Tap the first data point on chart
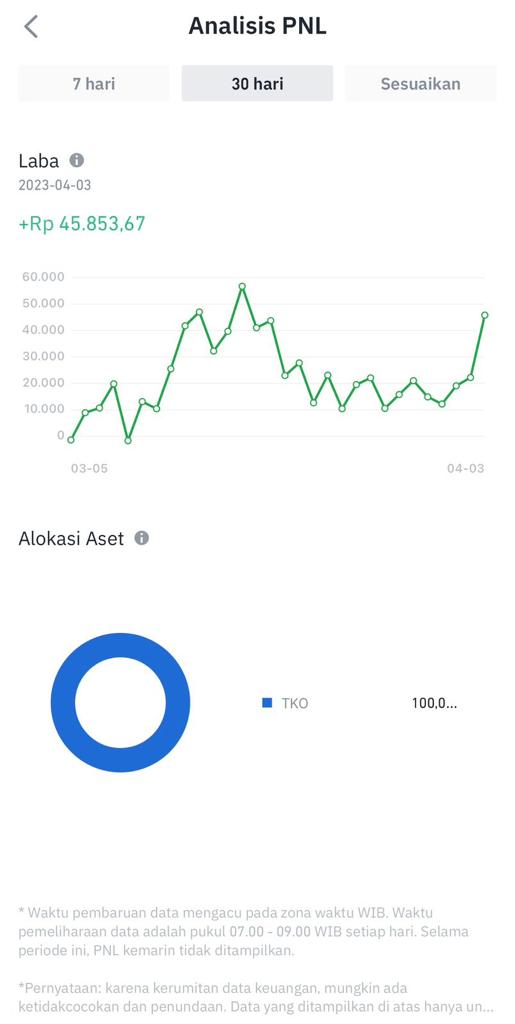Image resolution: width=515 pixels, height=1024 pixels. point(70,440)
